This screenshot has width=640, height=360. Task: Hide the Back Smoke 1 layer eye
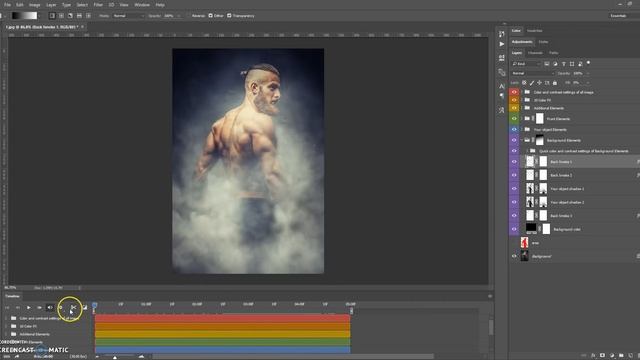point(514,162)
